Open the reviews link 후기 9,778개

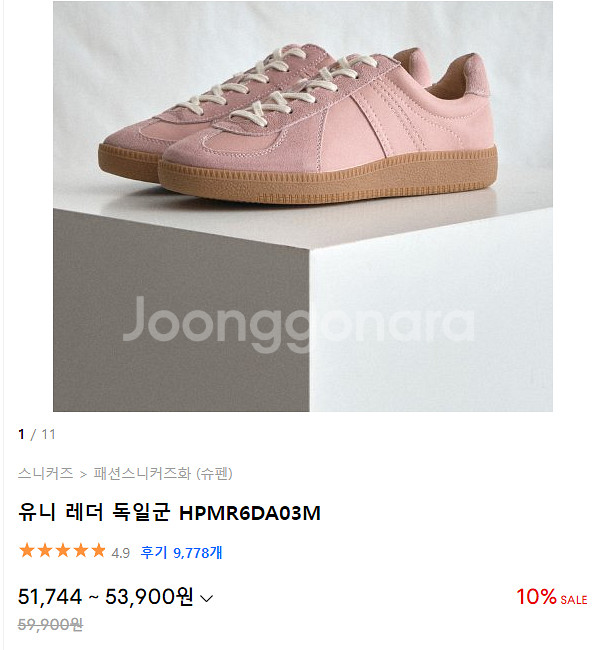[181, 552]
